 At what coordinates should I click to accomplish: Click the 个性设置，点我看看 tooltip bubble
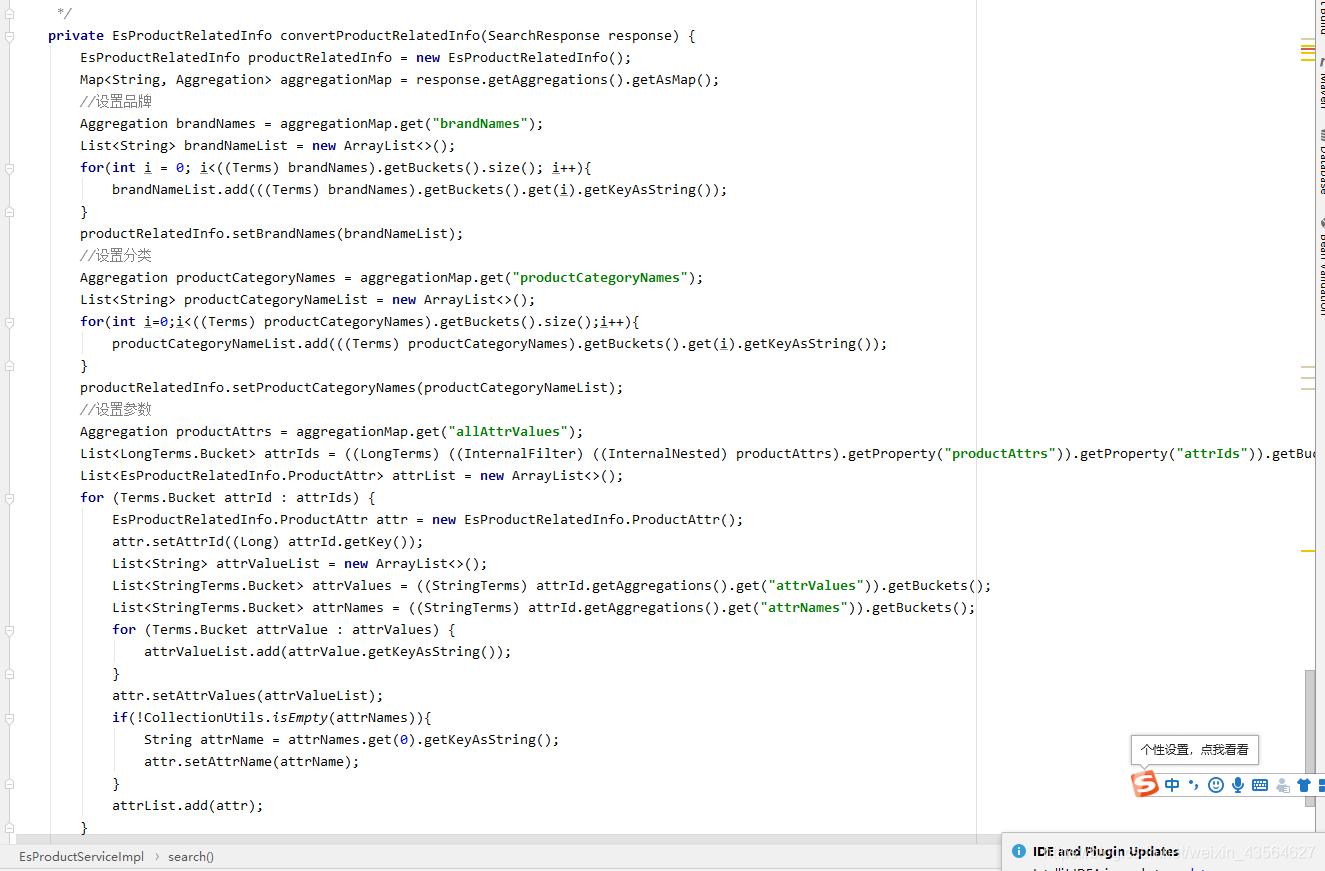click(x=1194, y=750)
